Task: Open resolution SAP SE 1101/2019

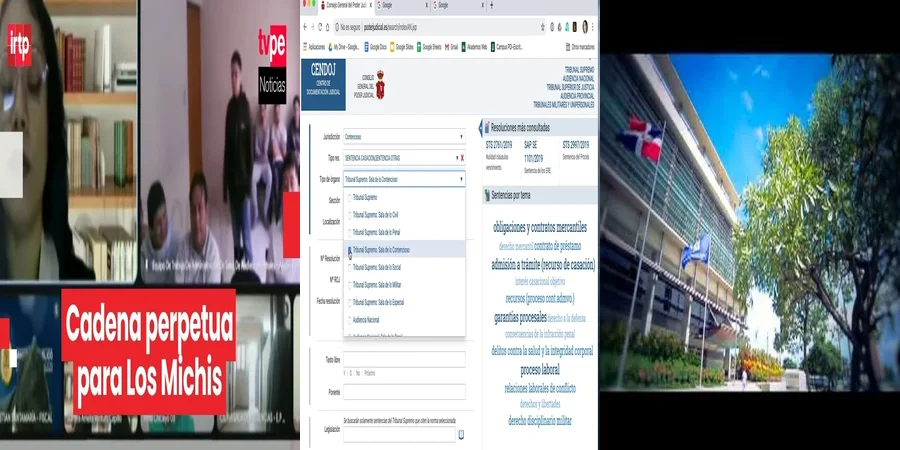Action: (534, 152)
